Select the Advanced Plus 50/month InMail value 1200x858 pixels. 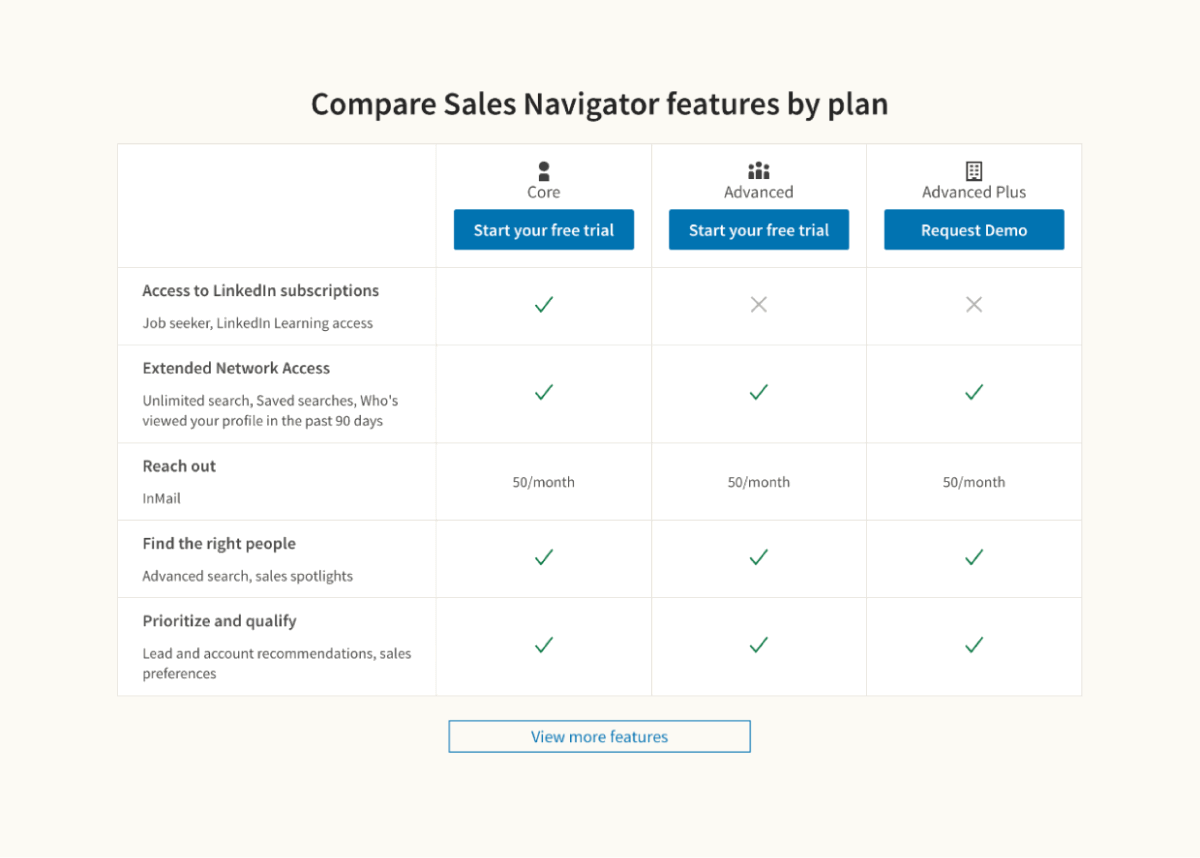click(974, 482)
